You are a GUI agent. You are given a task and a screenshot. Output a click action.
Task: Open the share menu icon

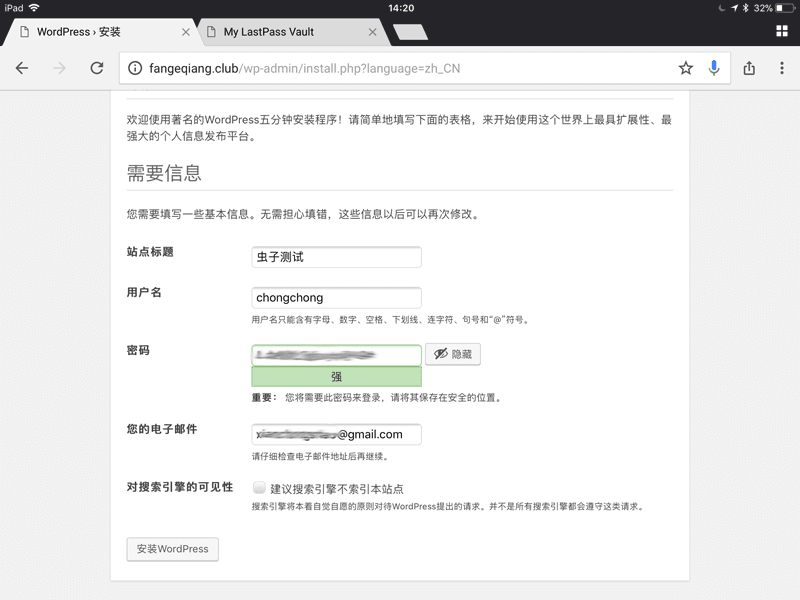749,68
